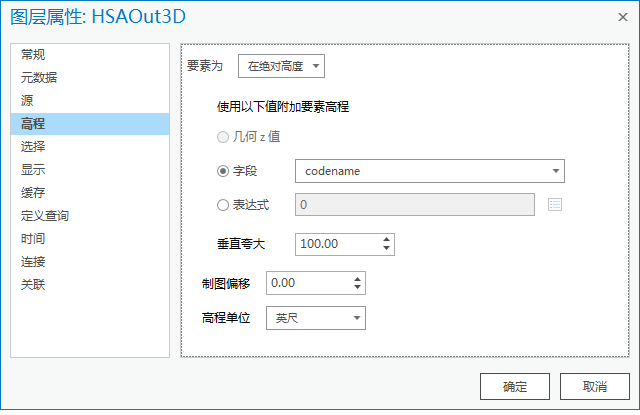
Task: Go to the 源 tab
Action: tap(27, 100)
